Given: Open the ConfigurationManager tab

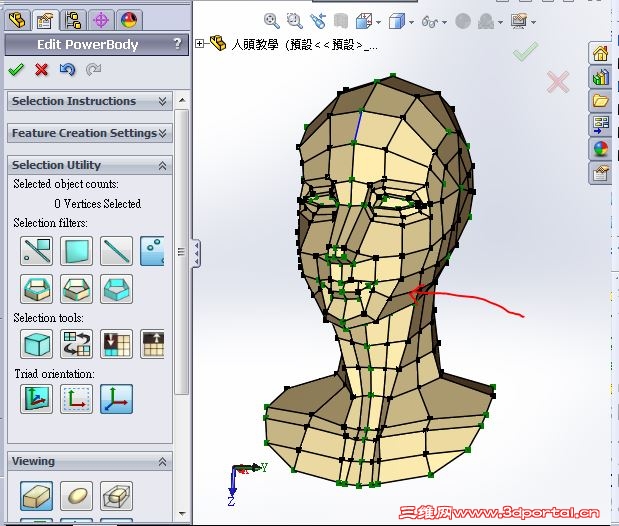Looking at the screenshot, I should 73,20.
